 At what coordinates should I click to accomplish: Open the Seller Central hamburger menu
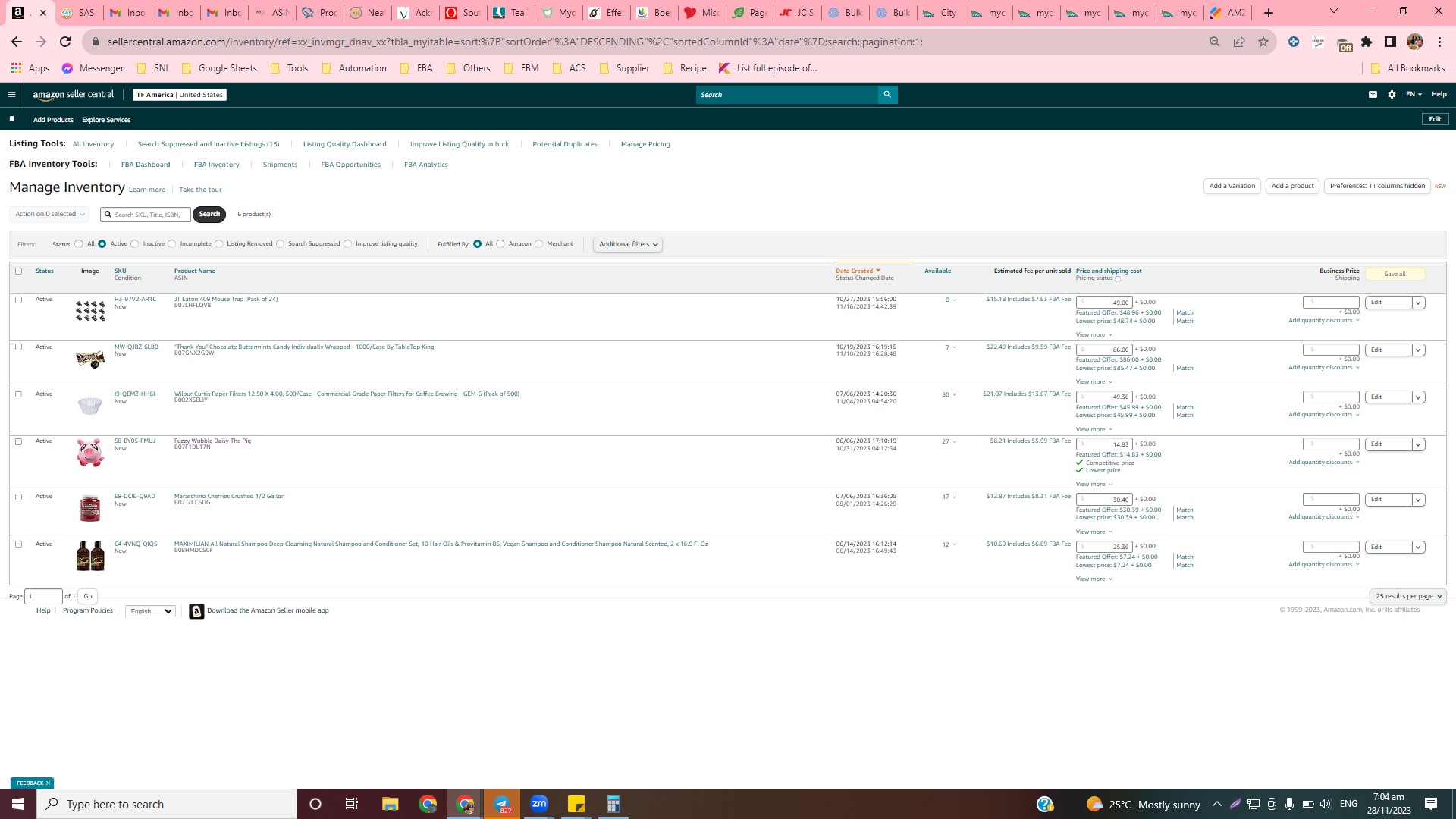pos(11,95)
